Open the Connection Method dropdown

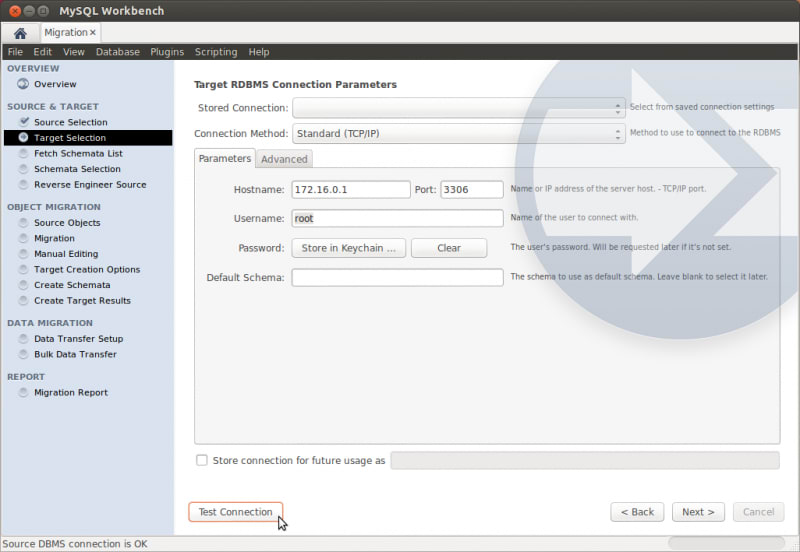[x=459, y=134]
